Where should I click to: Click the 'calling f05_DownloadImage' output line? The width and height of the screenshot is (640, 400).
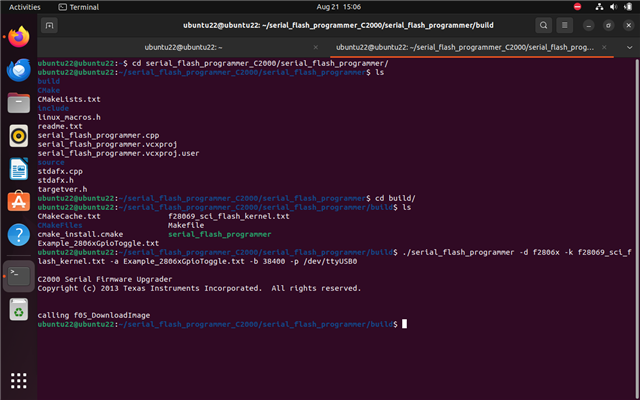click(x=94, y=315)
